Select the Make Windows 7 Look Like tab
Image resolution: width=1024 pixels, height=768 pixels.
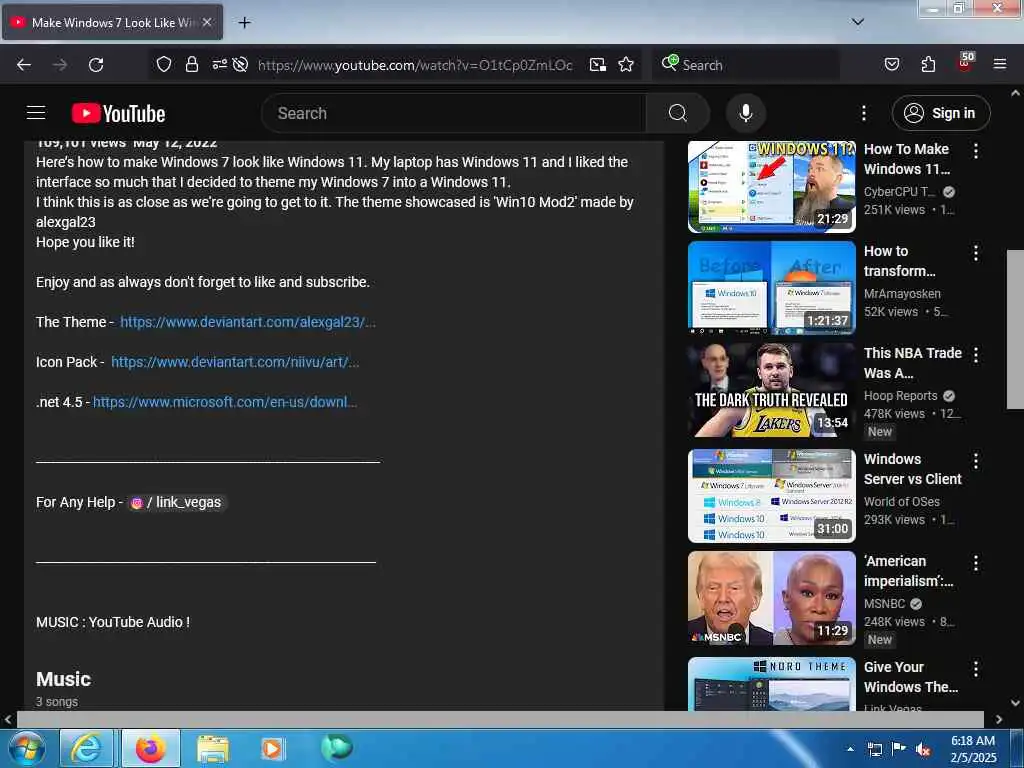[x=112, y=23]
